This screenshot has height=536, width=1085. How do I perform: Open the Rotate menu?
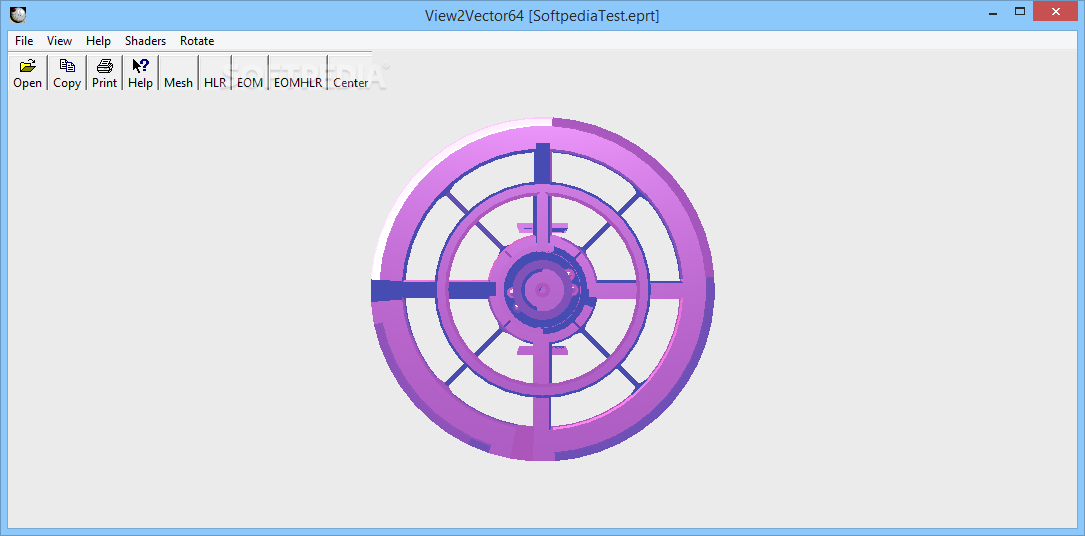pyautogui.click(x=197, y=41)
